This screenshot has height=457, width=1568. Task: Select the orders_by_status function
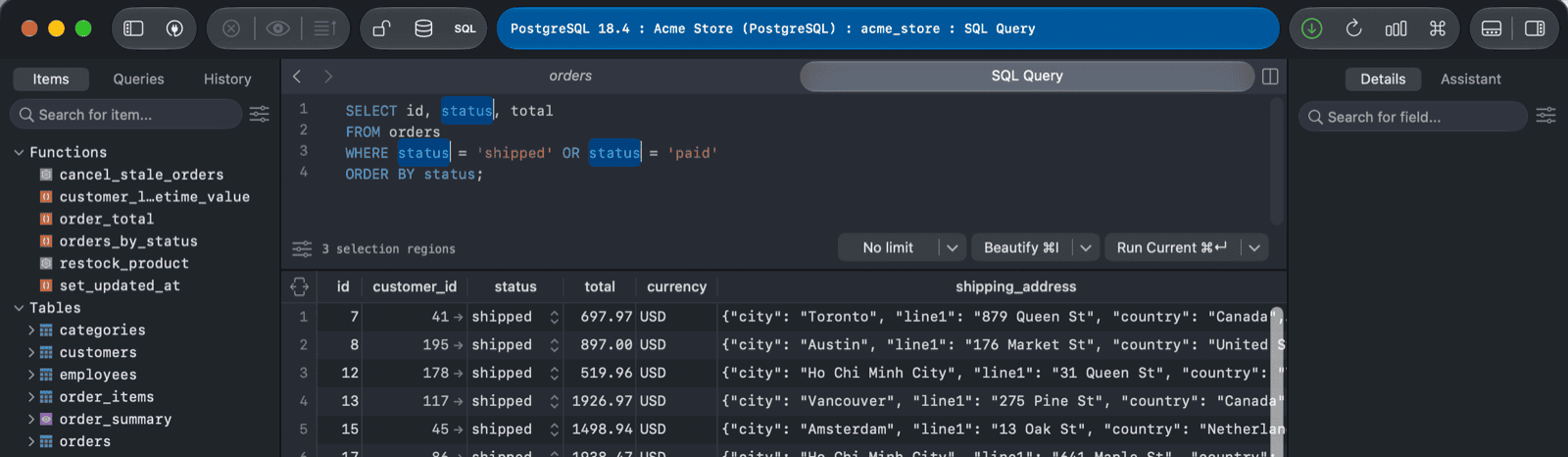pyautogui.click(x=128, y=241)
